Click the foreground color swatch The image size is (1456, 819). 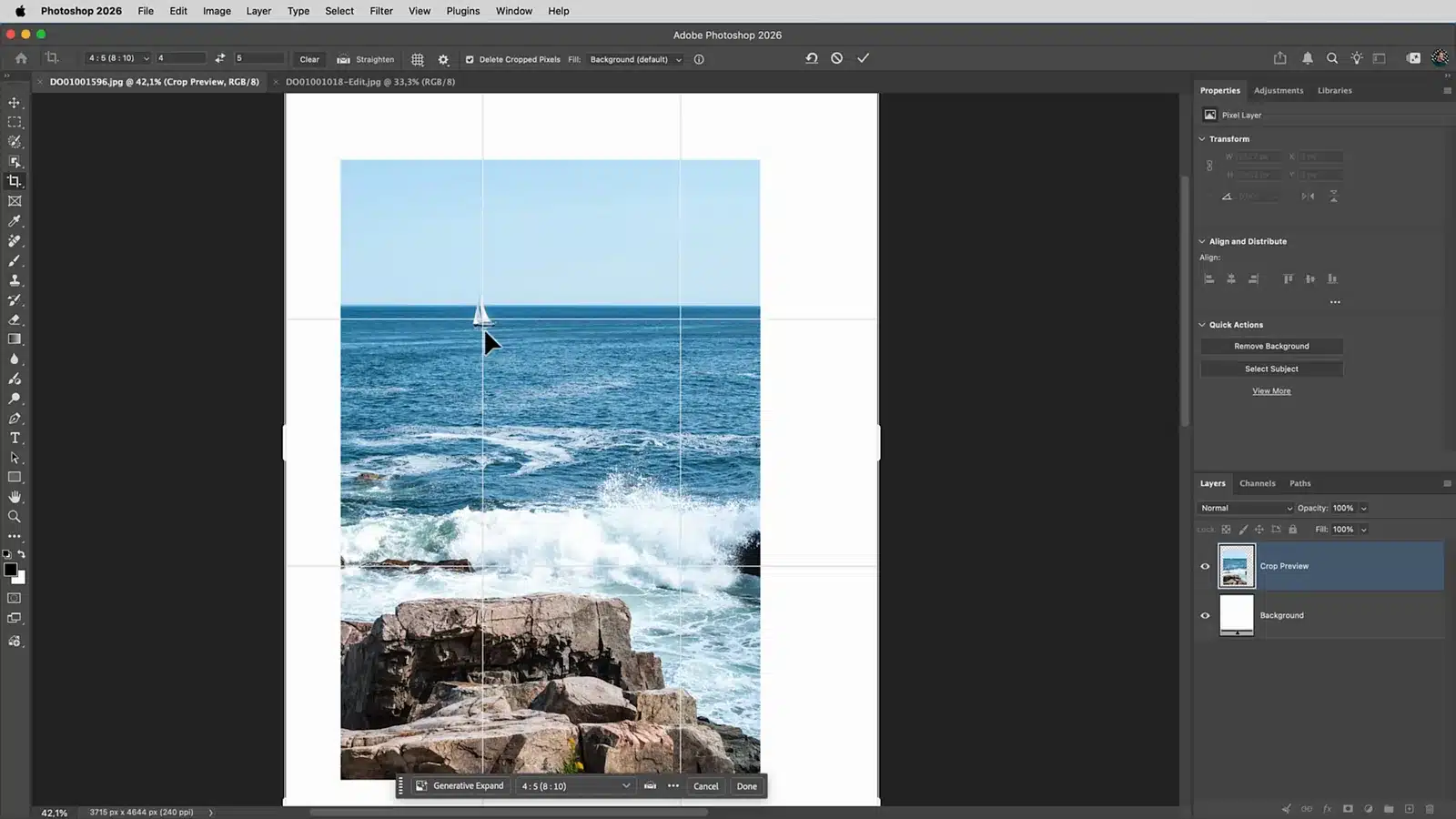[10, 570]
